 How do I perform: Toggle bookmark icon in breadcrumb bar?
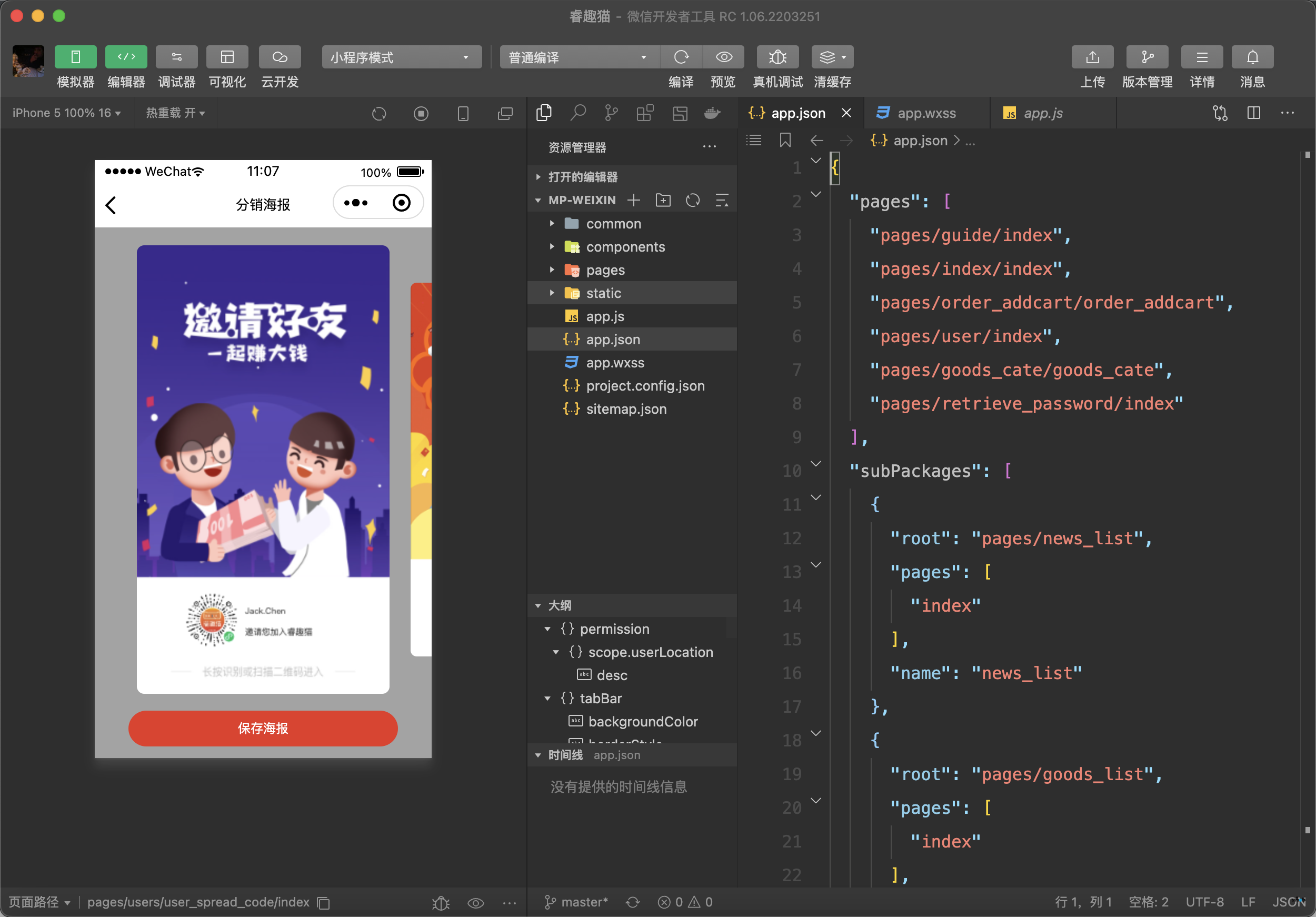[x=785, y=140]
